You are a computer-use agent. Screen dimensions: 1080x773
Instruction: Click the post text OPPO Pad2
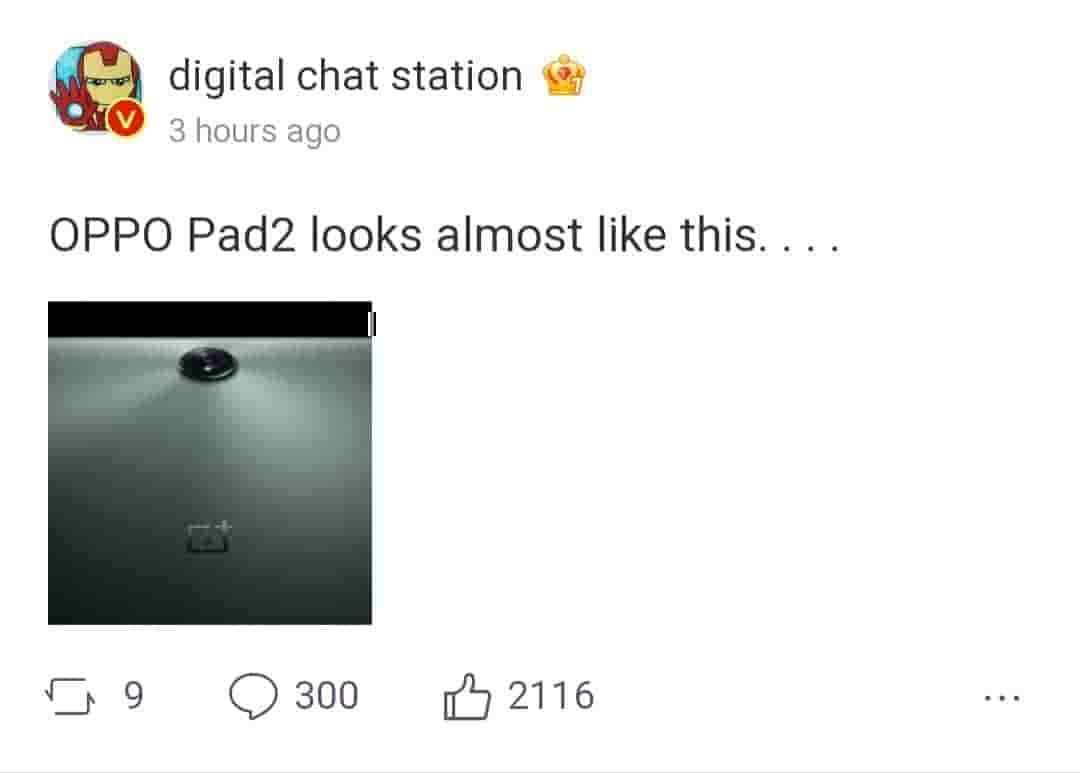coord(172,235)
